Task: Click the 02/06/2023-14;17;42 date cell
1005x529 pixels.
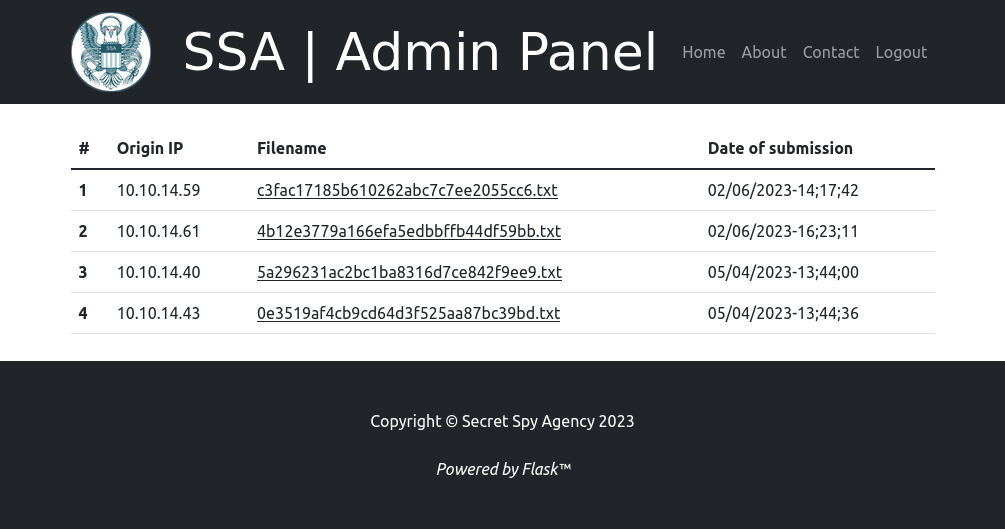Action: (x=783, y=190)
